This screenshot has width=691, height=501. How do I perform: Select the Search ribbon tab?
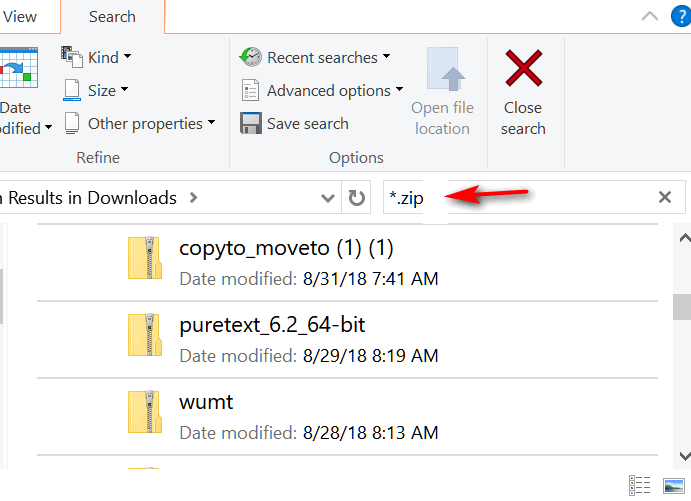pyautogui.click(x=112, y=17)
